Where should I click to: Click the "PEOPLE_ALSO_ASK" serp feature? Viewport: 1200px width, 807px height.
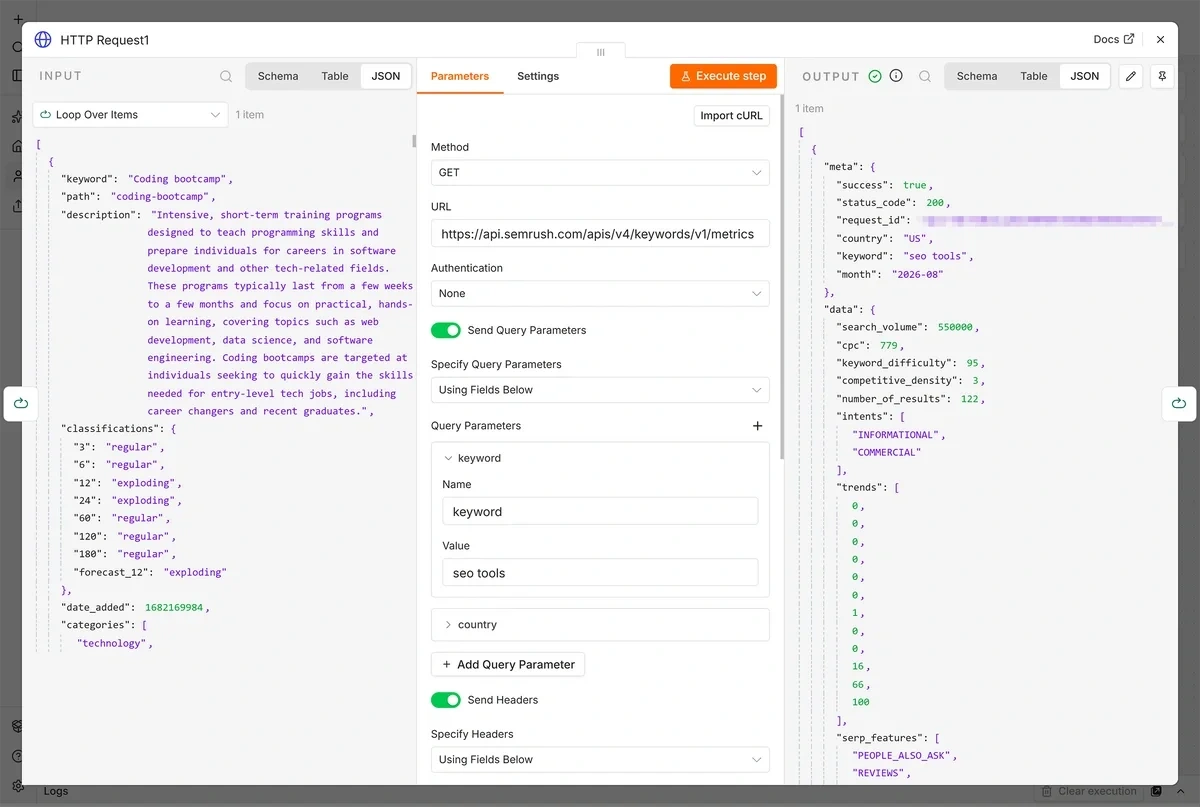coord(901,756)
